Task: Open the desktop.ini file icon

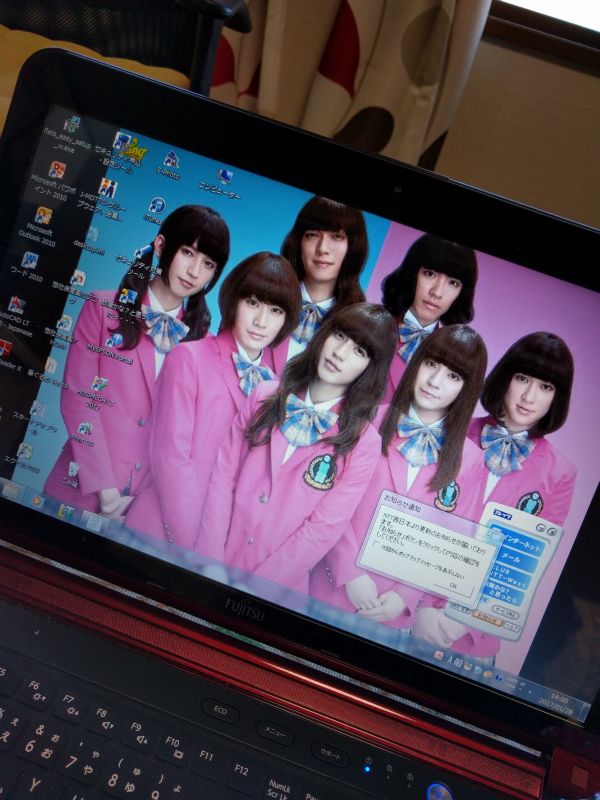Action: tap(90, 241)
